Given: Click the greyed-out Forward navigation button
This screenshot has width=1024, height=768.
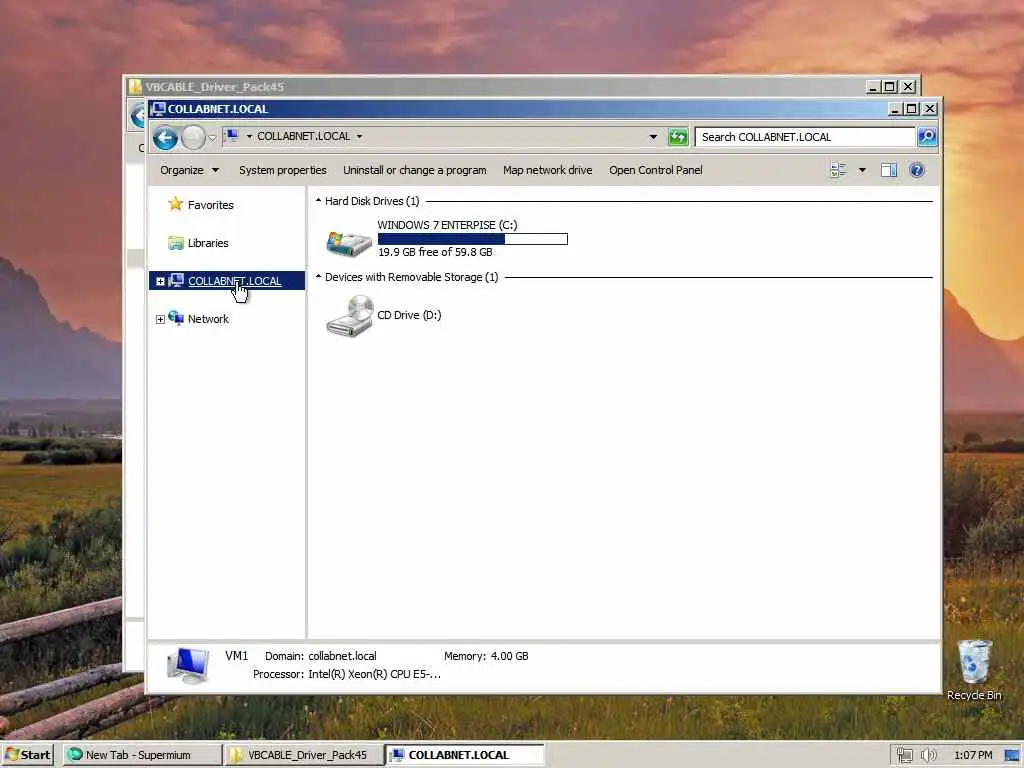Looking at the screenshot, I should coord(193,137).
